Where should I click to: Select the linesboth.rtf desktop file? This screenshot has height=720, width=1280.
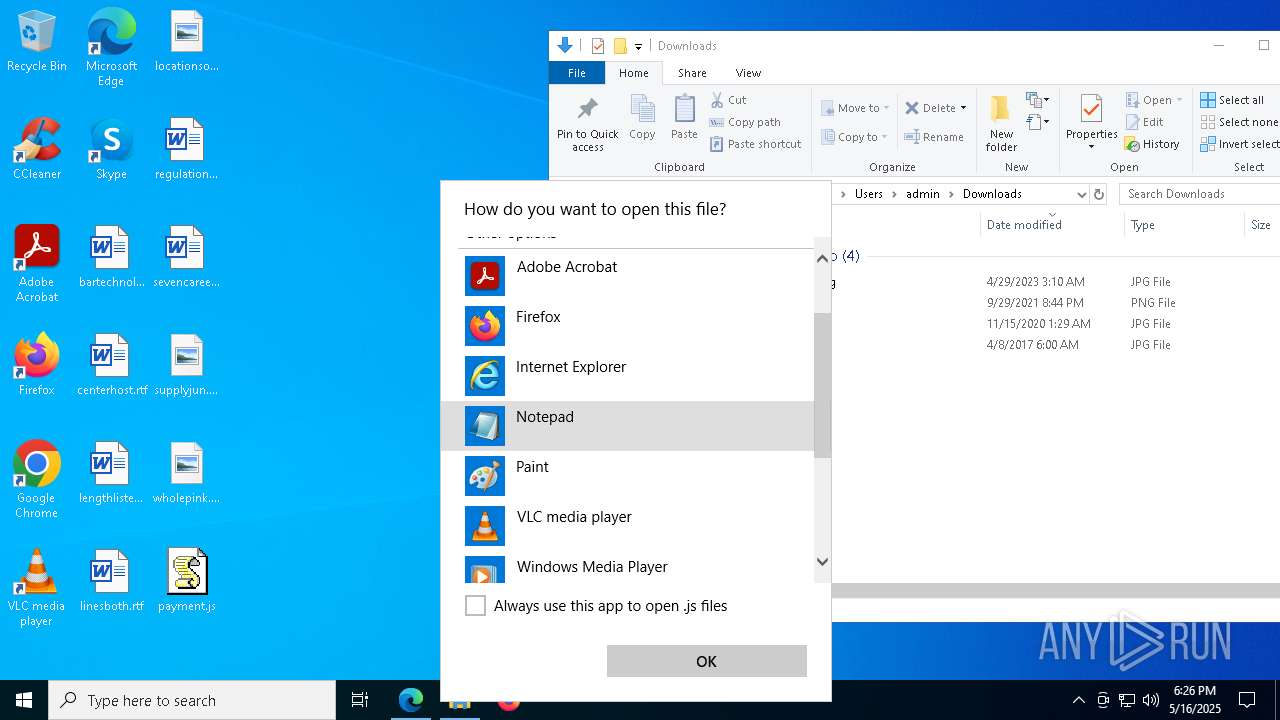[x=111, y=580]
